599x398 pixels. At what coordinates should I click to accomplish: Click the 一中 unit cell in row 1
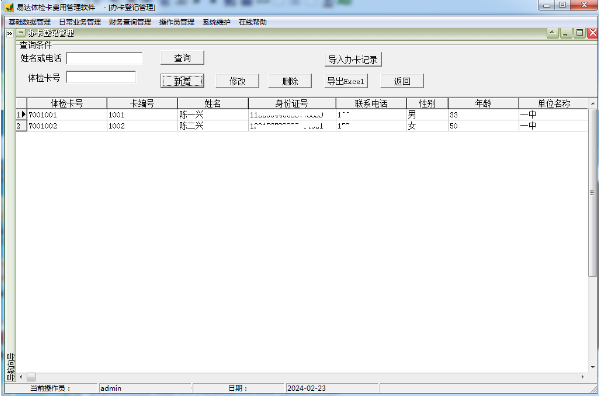pos(553,115)
